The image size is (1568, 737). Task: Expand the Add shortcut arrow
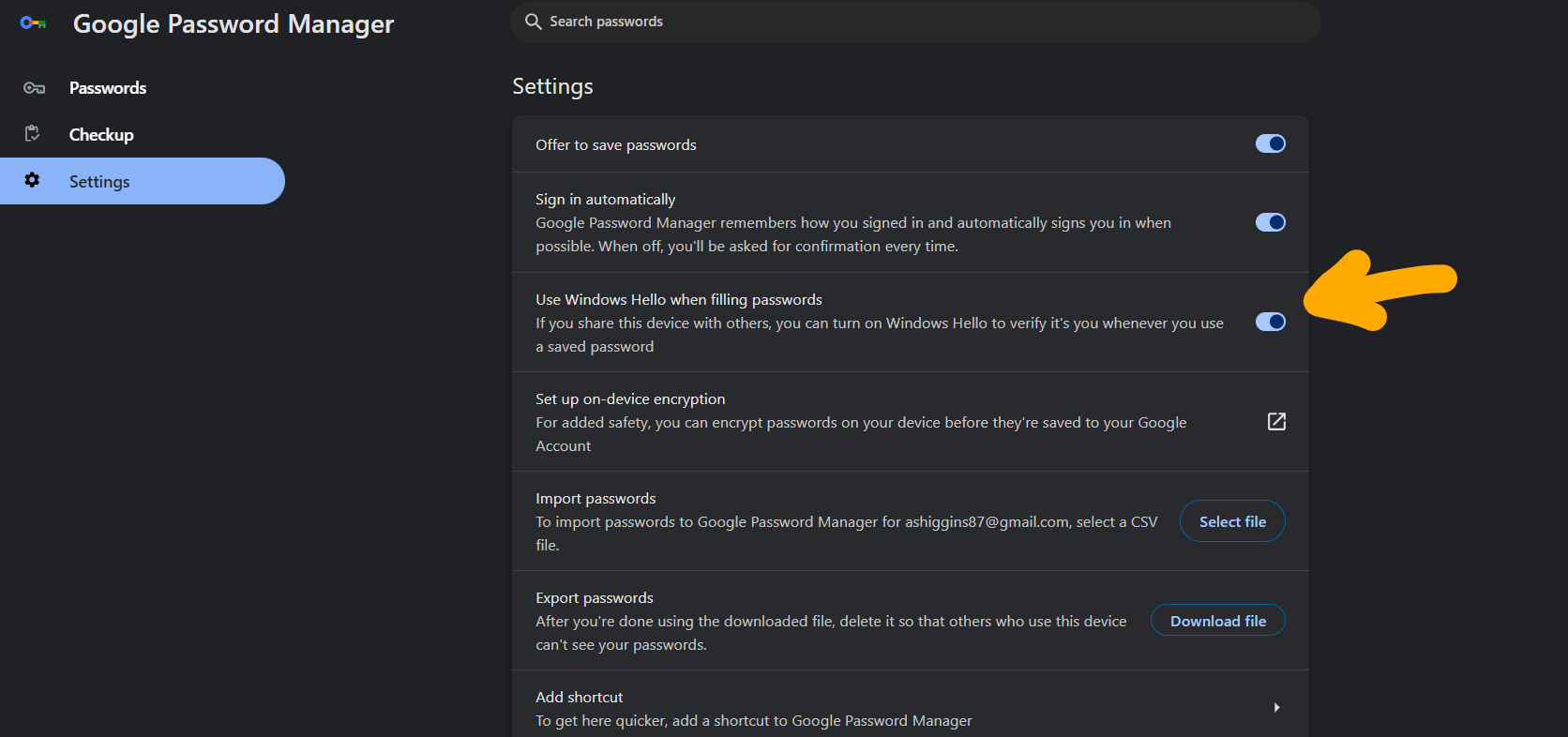(1276, 708)
